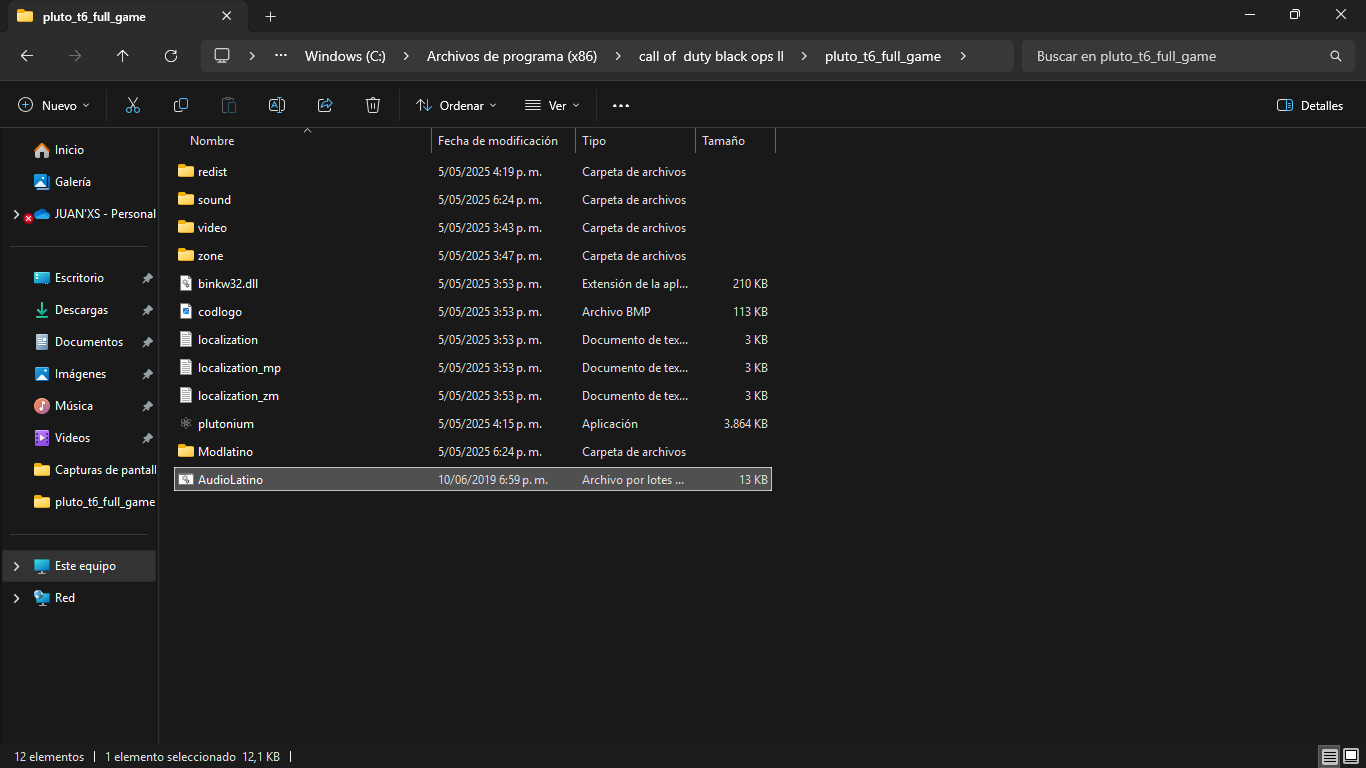Switch to large thumbnails view icon in status bar
The width and height of the screenshot is (1366, 768).
[1350, 757]
